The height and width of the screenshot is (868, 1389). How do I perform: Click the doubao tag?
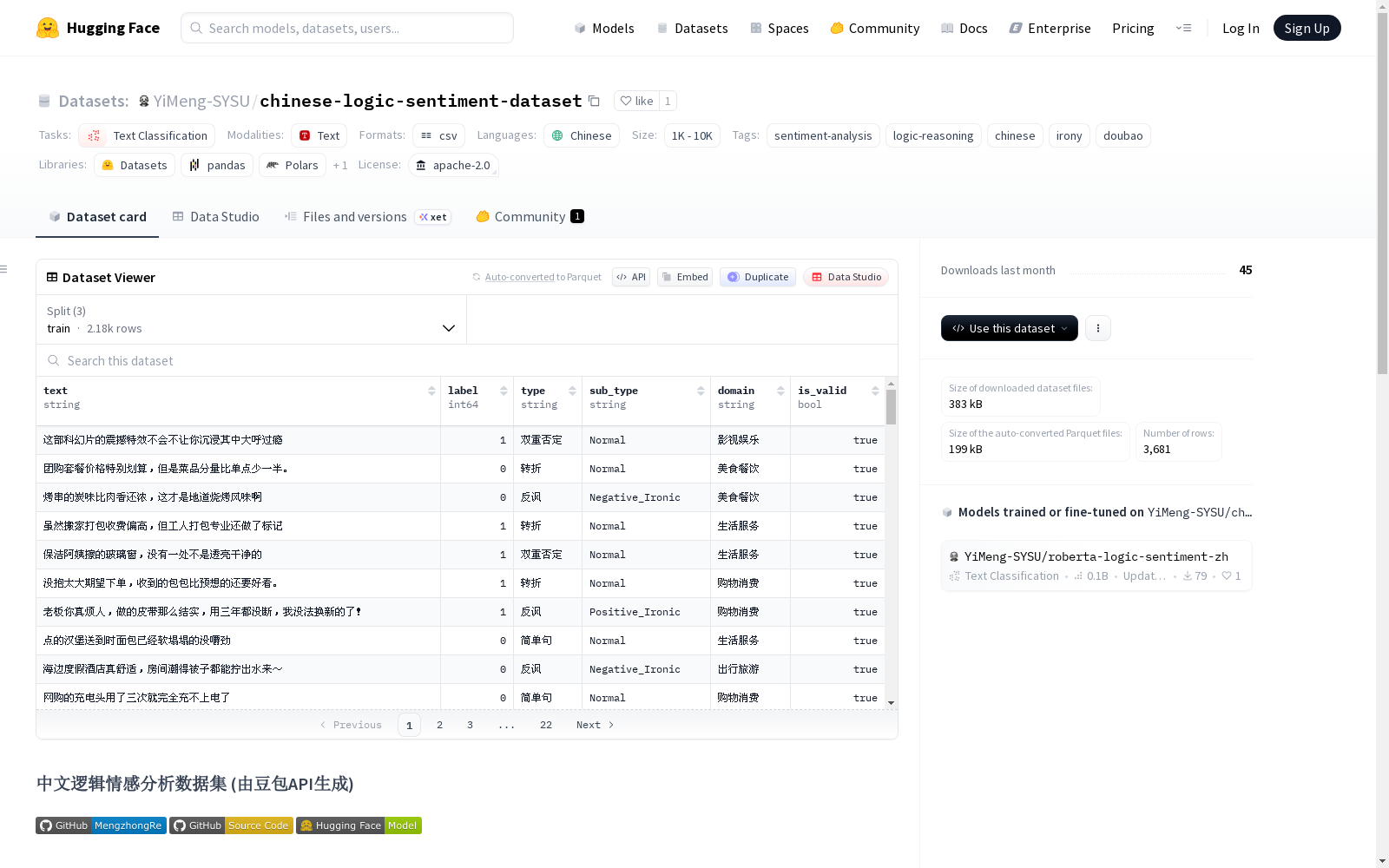coord(1122,135)
